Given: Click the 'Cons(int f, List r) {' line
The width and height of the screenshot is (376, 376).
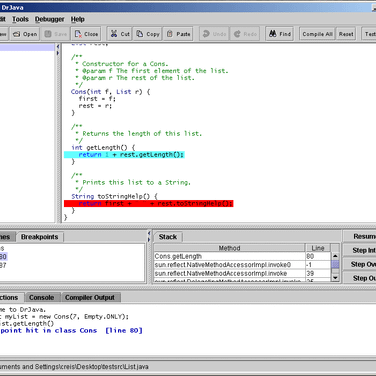Looking at the screenshot, I should pyautogui.click(x=110, y=92).
